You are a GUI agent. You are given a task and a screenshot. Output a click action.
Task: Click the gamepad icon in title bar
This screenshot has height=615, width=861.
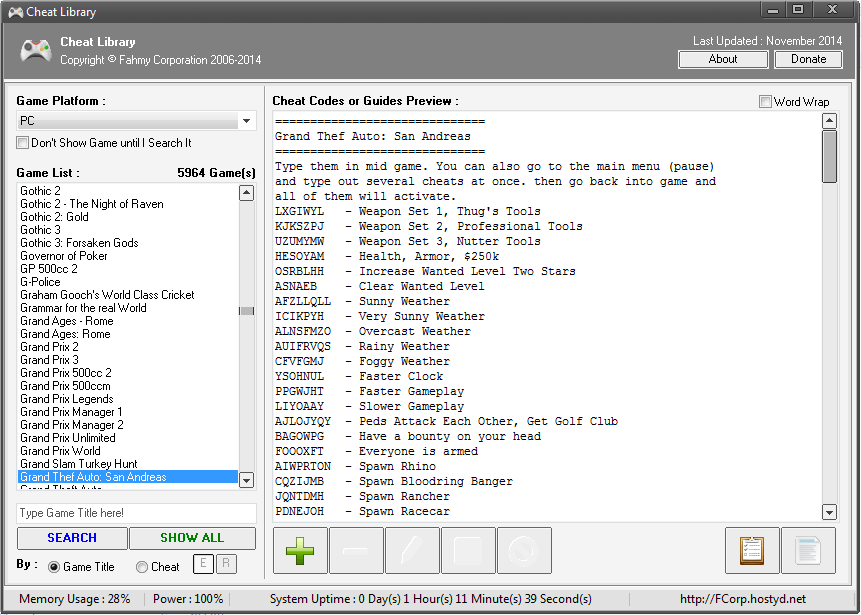(x=15, y=11)
